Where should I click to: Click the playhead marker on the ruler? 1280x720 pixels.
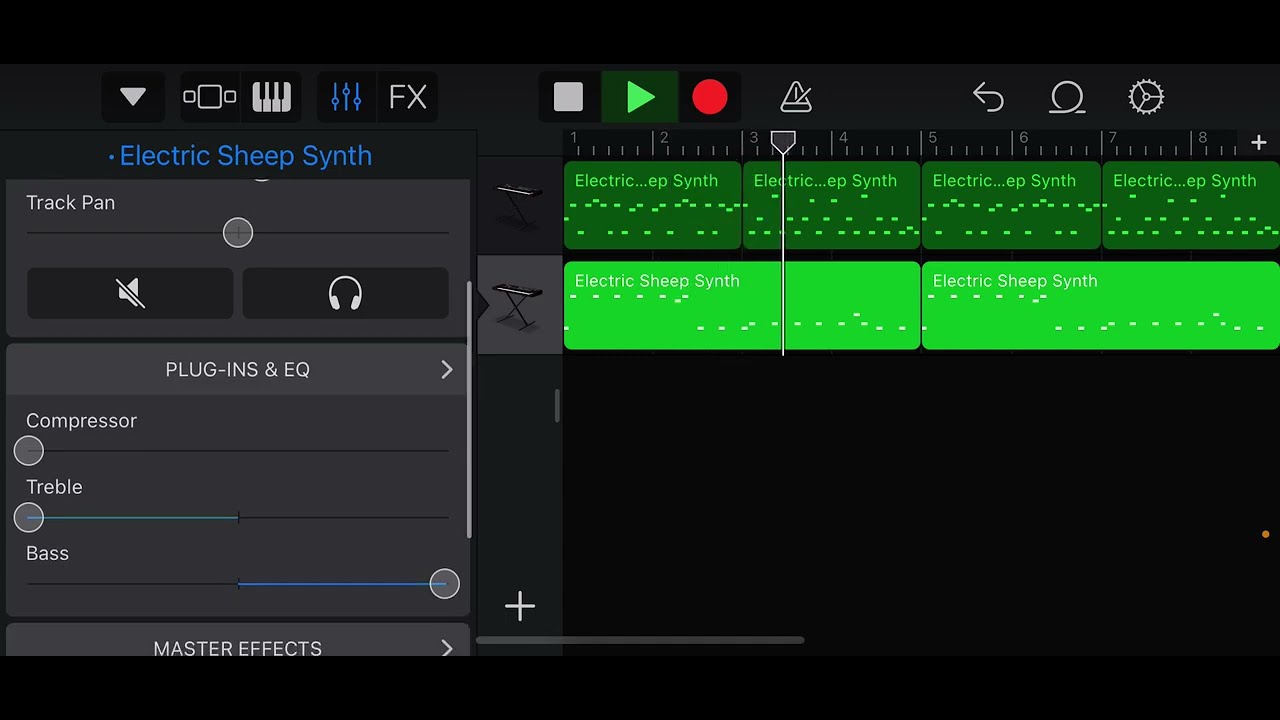coord(783,142)
